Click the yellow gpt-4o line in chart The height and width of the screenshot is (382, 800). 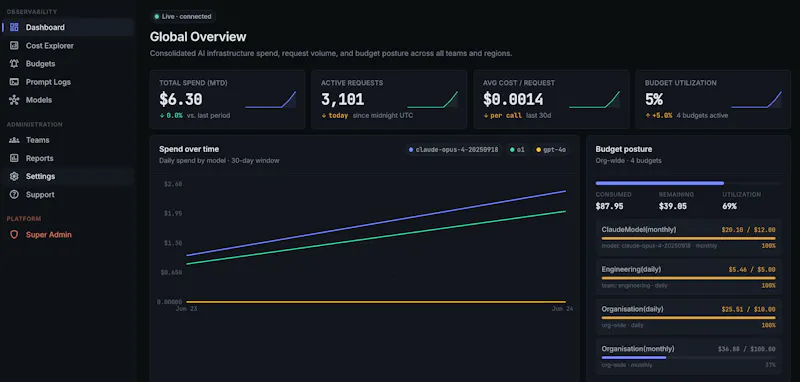click(x=376, y=302)
